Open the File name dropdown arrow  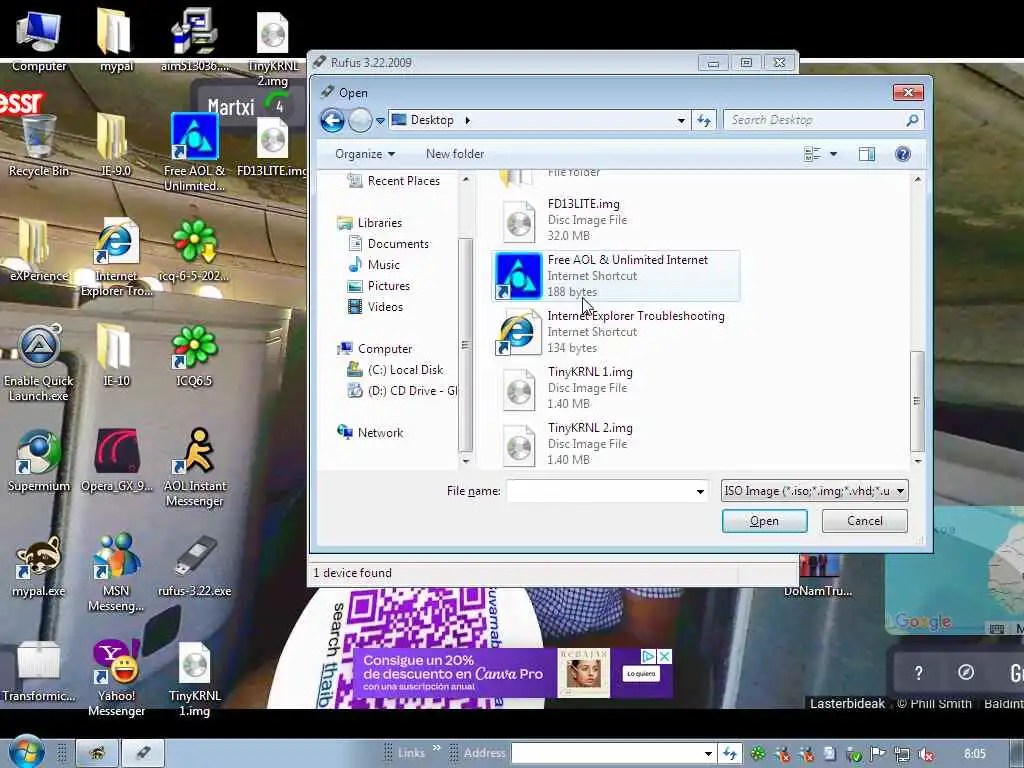(700, 491)
